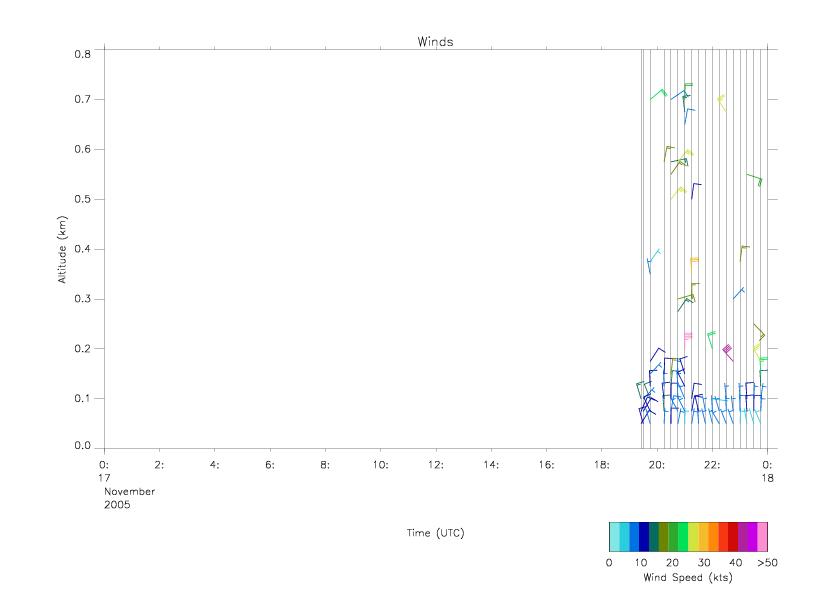827x611 pixels.
Task: Click the '17' start date label
Action: pos(104,478)
